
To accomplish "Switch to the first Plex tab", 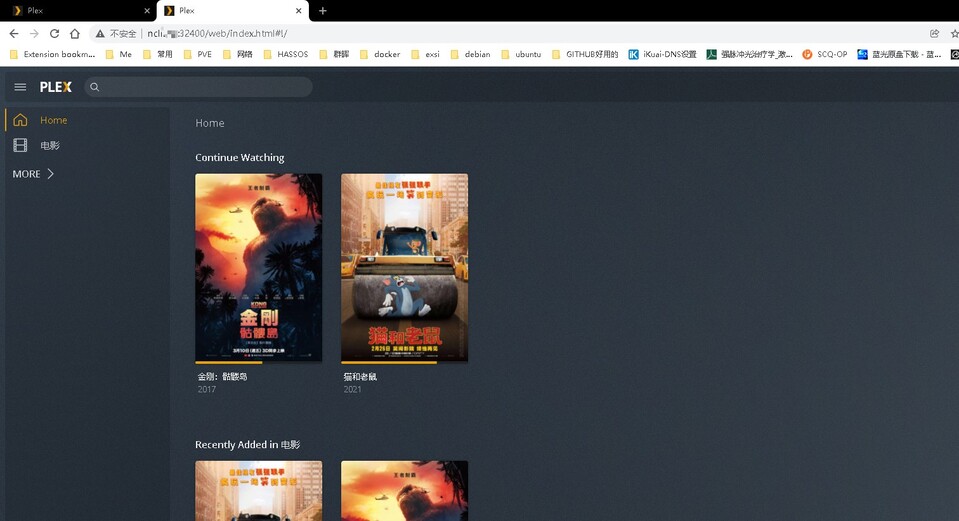I will pyautogui.click(x=78, y=10).
